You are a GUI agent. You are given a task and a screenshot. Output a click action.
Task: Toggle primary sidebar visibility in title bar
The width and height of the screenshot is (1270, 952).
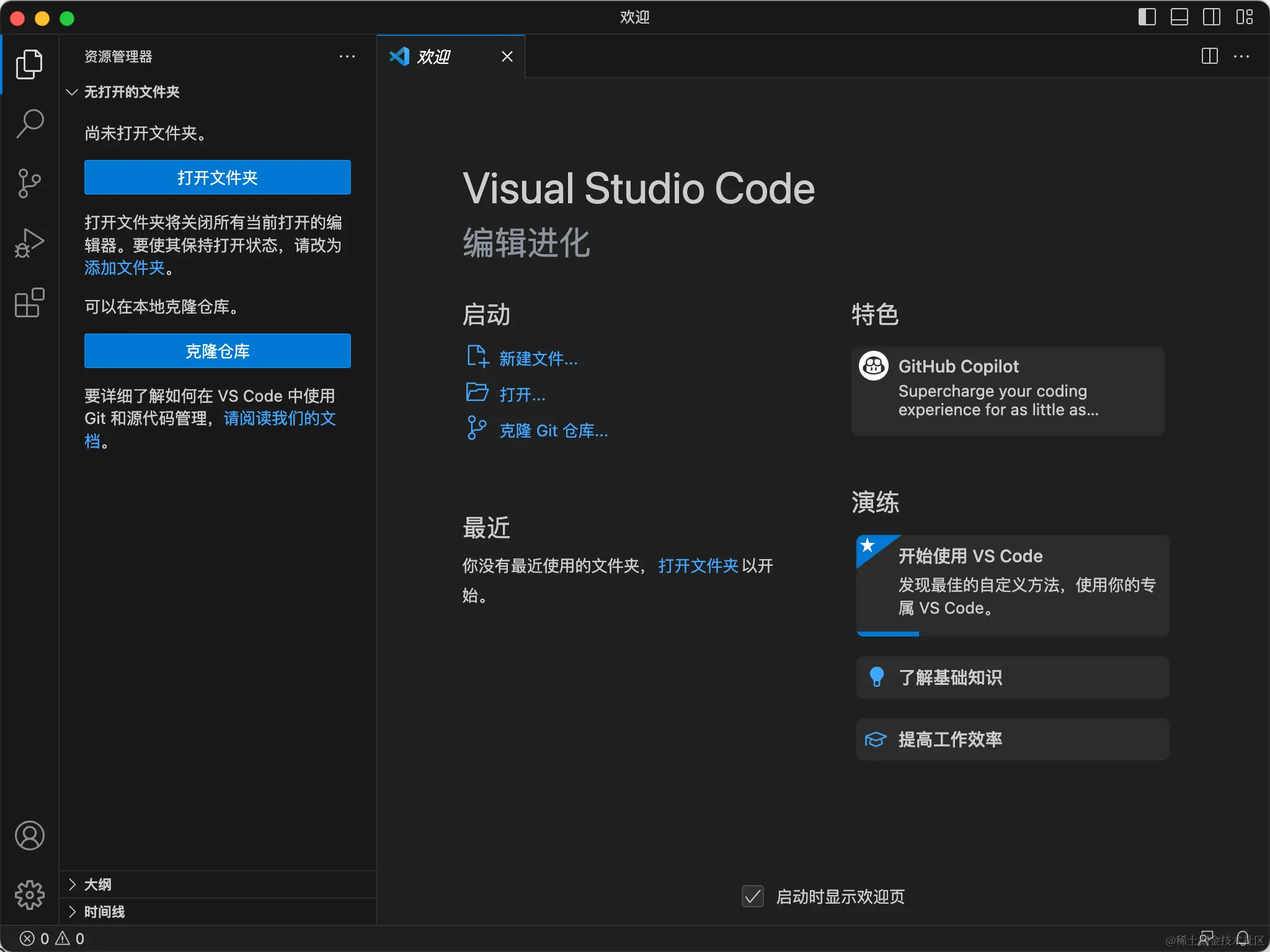[1147, 17]
